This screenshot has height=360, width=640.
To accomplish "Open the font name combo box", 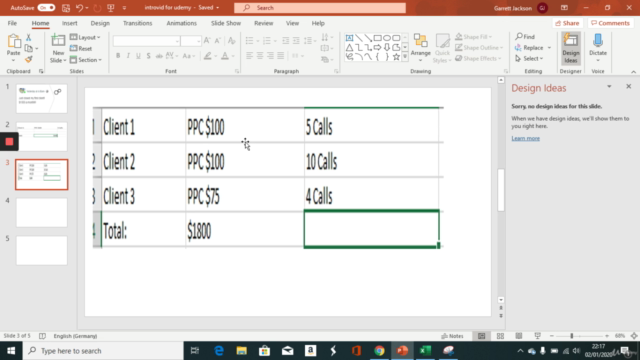I will pos(147,41).
